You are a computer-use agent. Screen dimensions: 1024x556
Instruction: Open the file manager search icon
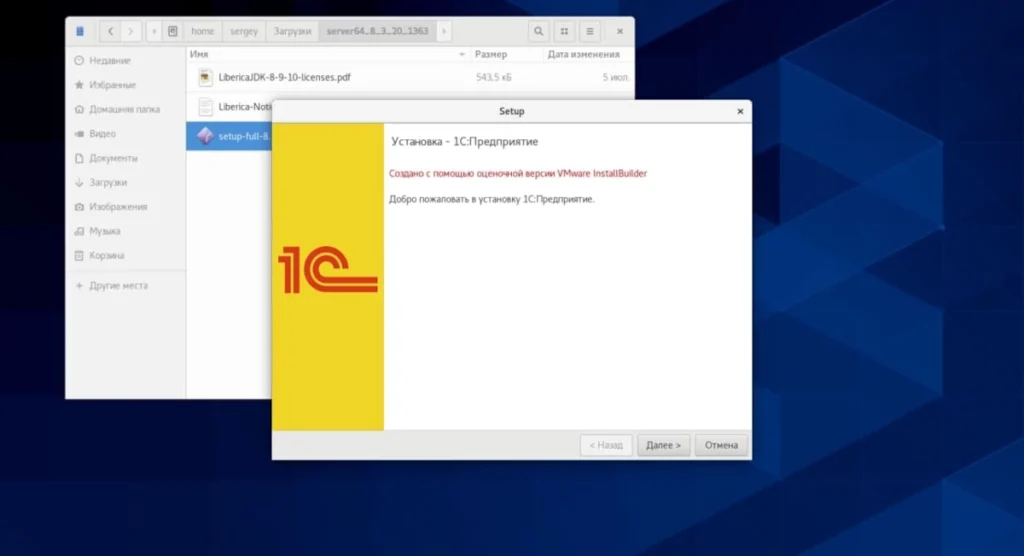pyautogui.click(x=538, y=31)
